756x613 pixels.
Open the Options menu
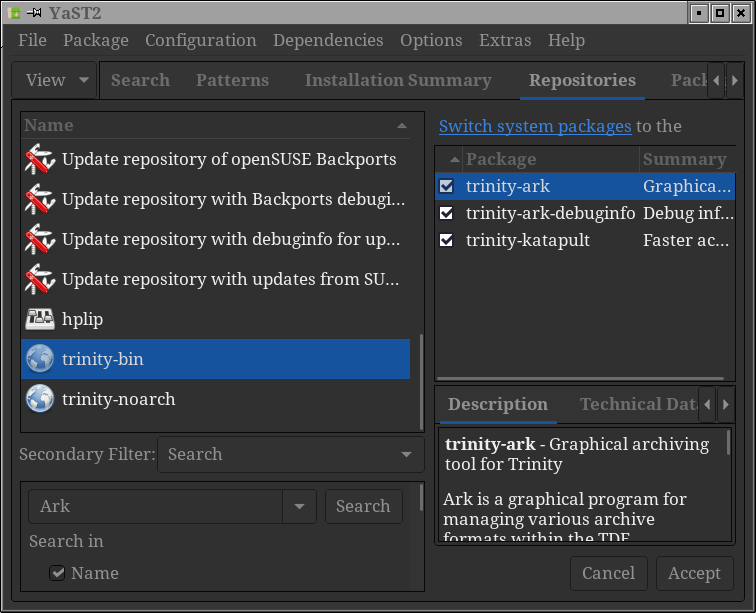[x=431, y=40]
